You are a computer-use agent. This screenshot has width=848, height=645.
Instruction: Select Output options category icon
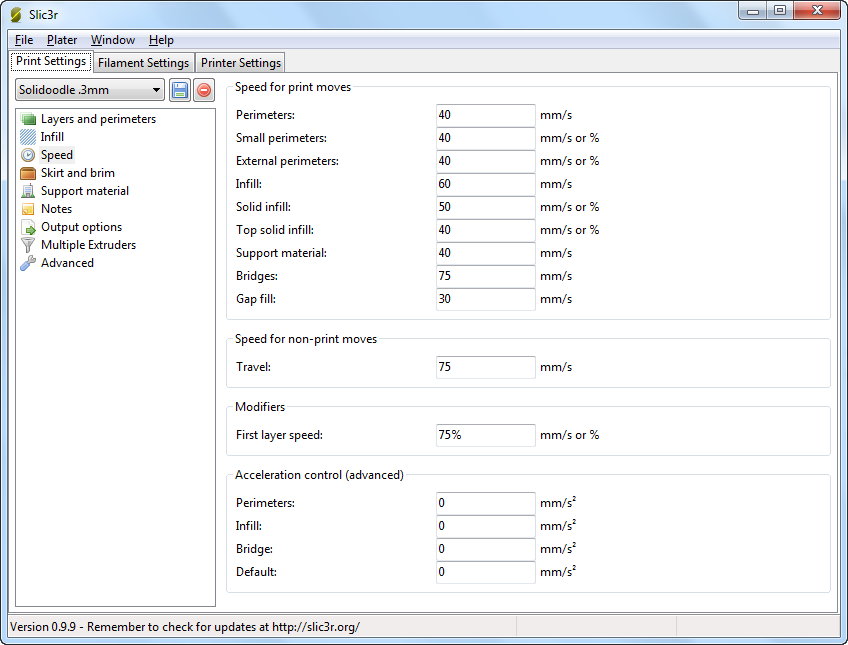(28, 227)
